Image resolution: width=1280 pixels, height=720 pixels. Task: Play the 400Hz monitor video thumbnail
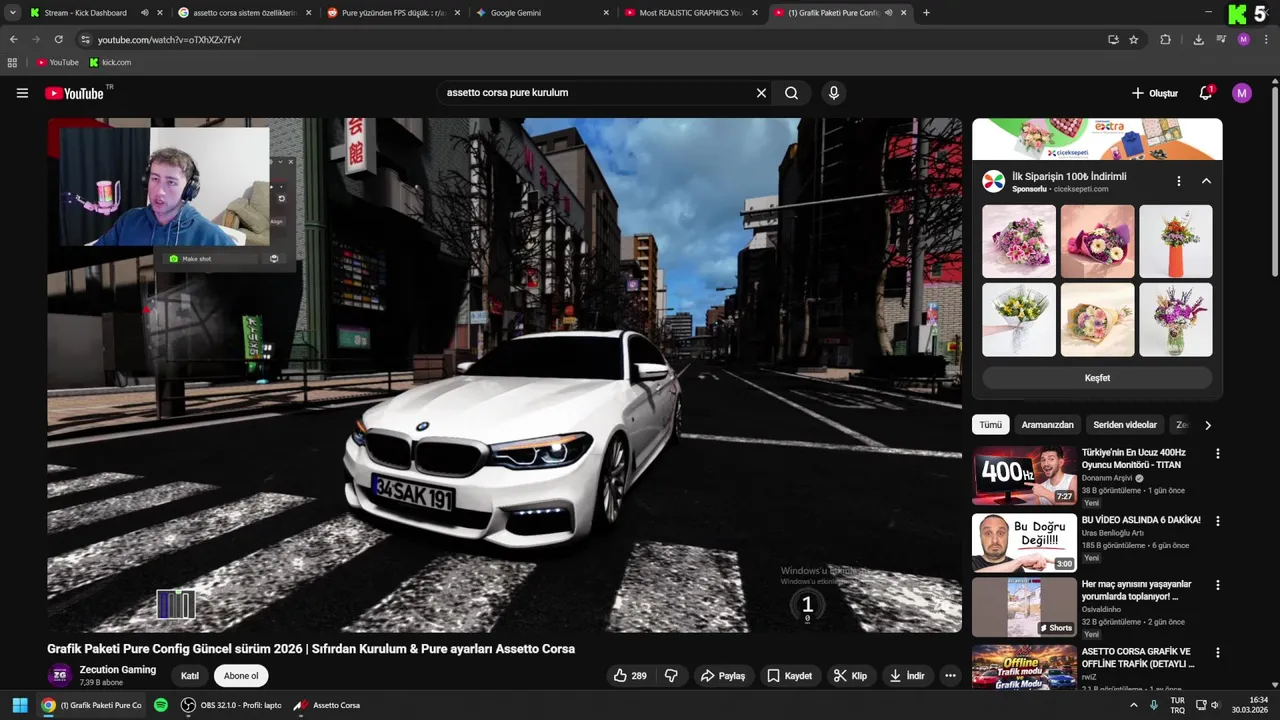pos(1024,475)
